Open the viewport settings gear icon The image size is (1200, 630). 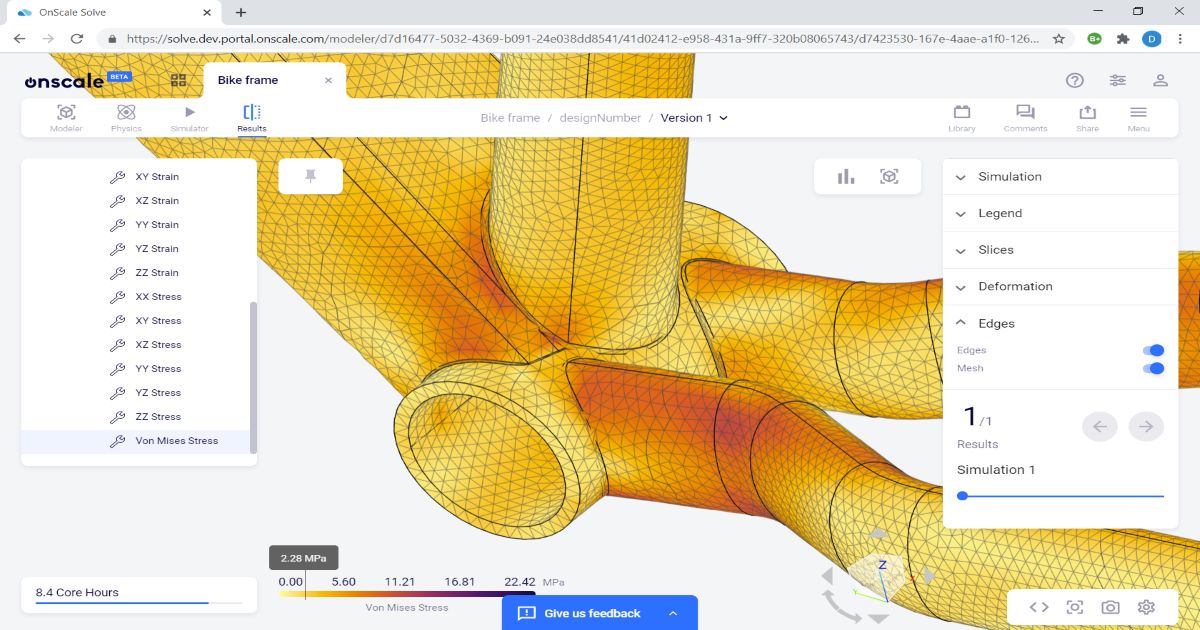point(1146,607)
